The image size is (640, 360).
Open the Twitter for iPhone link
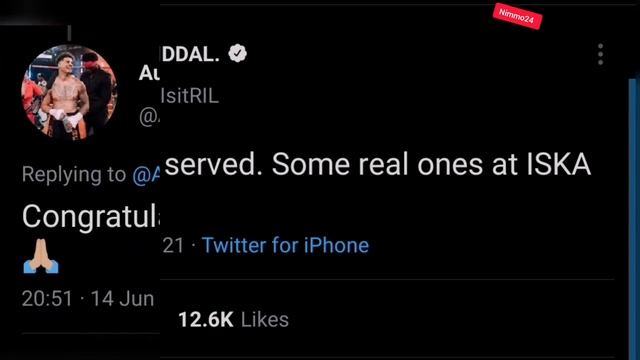(x=285, y=245)
